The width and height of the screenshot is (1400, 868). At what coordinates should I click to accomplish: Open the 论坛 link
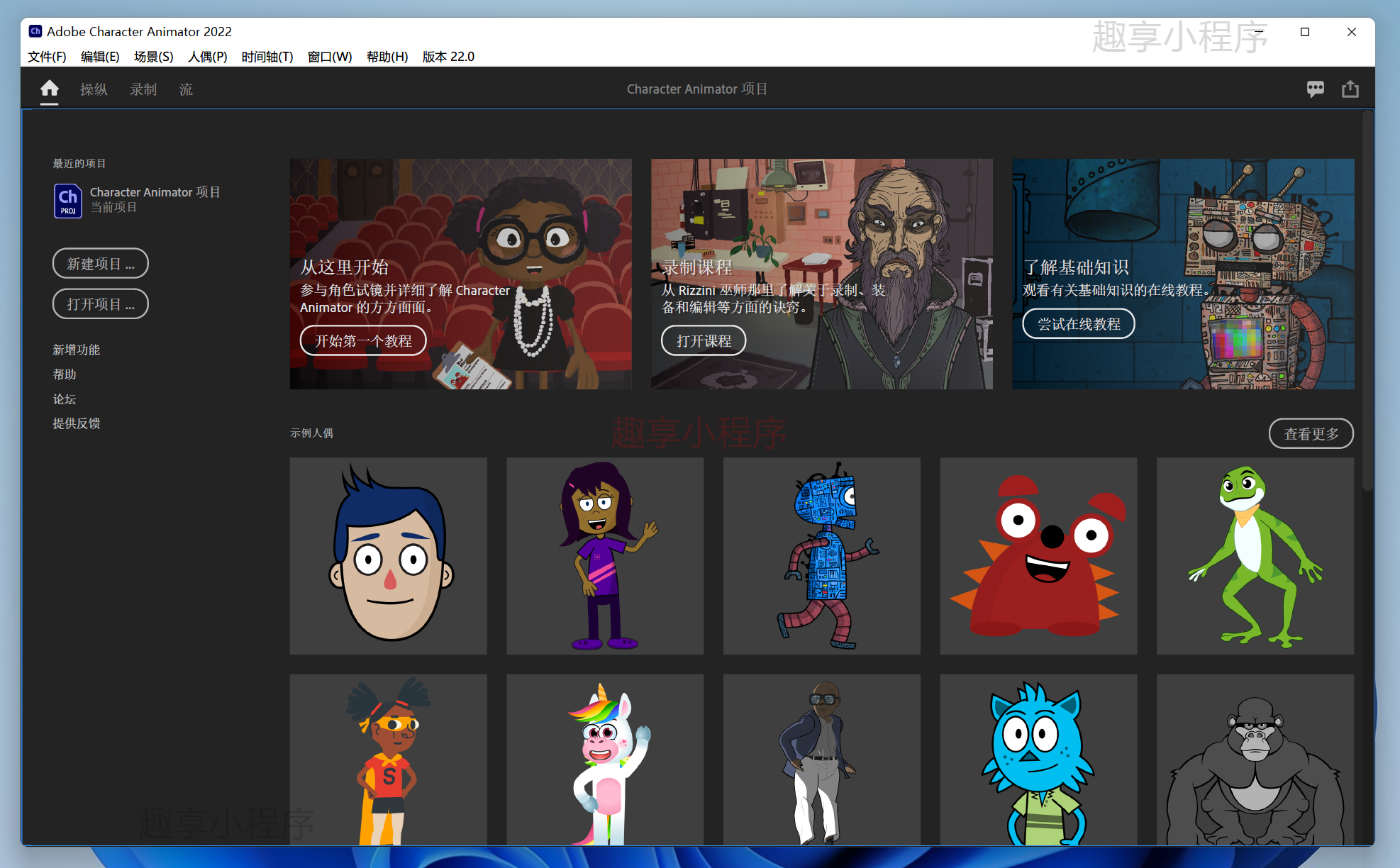coord(65,399)
